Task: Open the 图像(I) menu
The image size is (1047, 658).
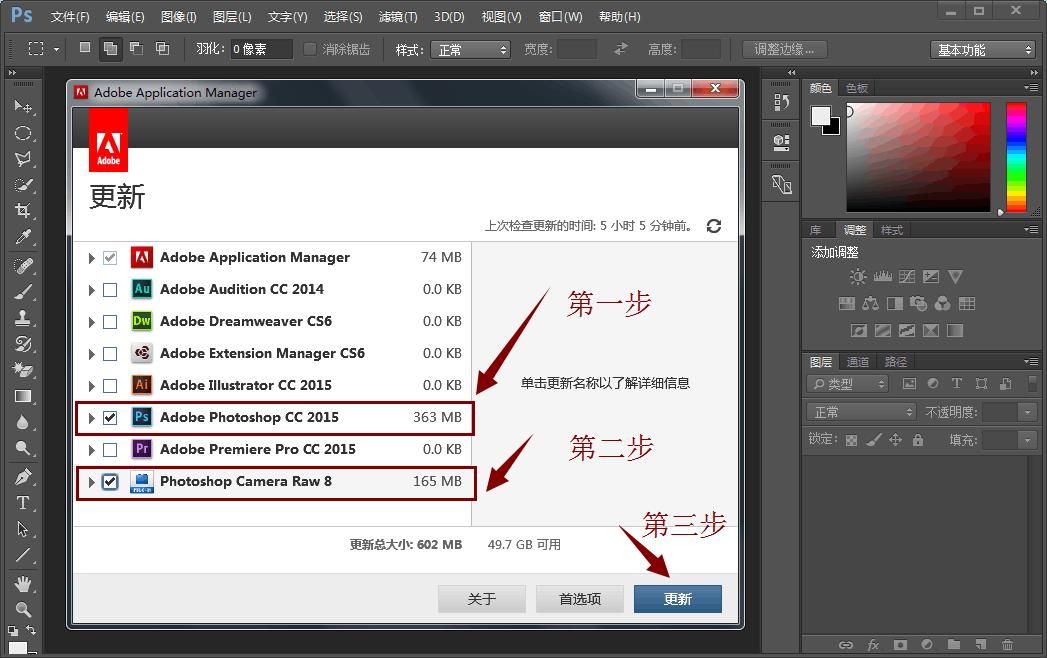Action: [179, 17]
